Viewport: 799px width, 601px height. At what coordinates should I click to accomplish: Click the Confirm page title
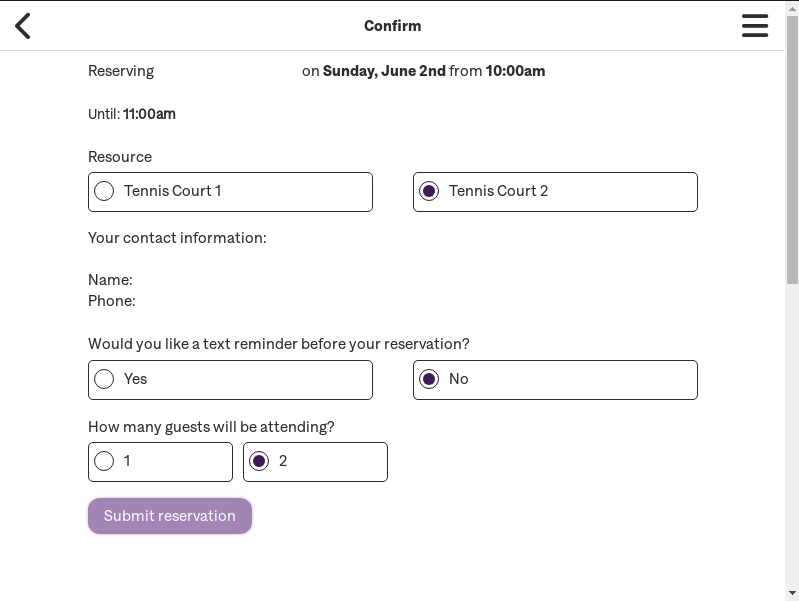tap(392, 26)
